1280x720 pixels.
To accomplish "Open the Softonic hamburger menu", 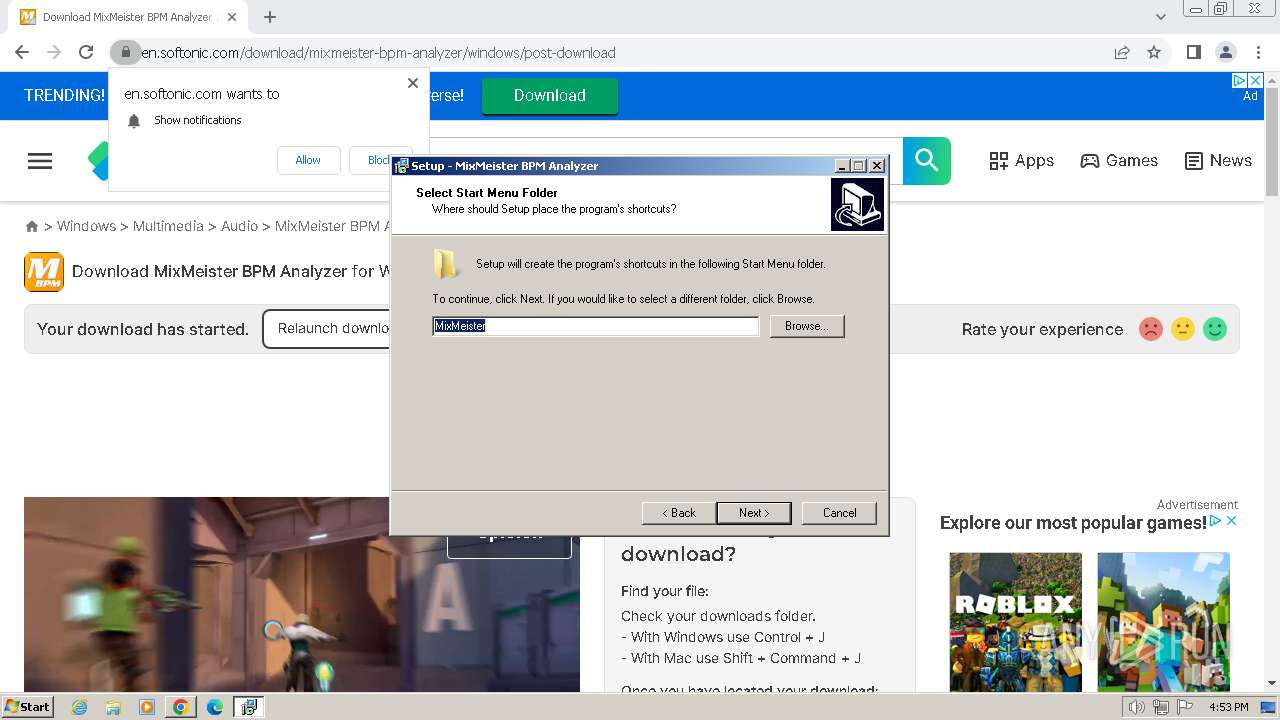I will (40, 161).
